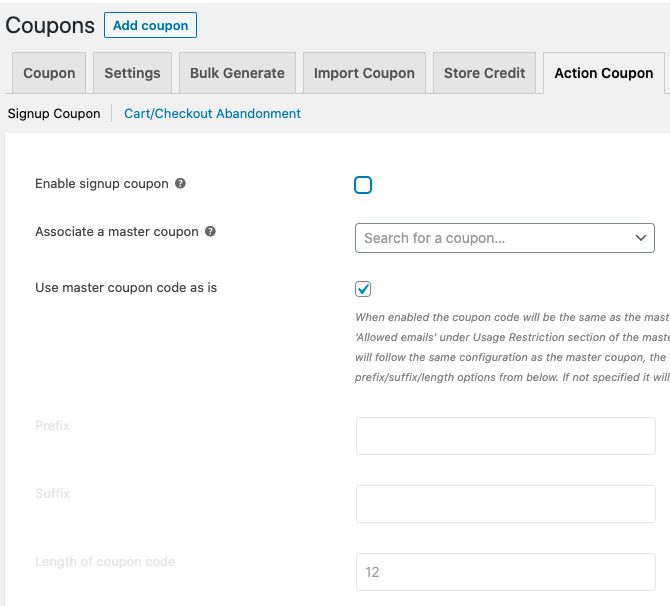Open the Settings tab
Screen dimensions: 670x606
tap(132, 73)
